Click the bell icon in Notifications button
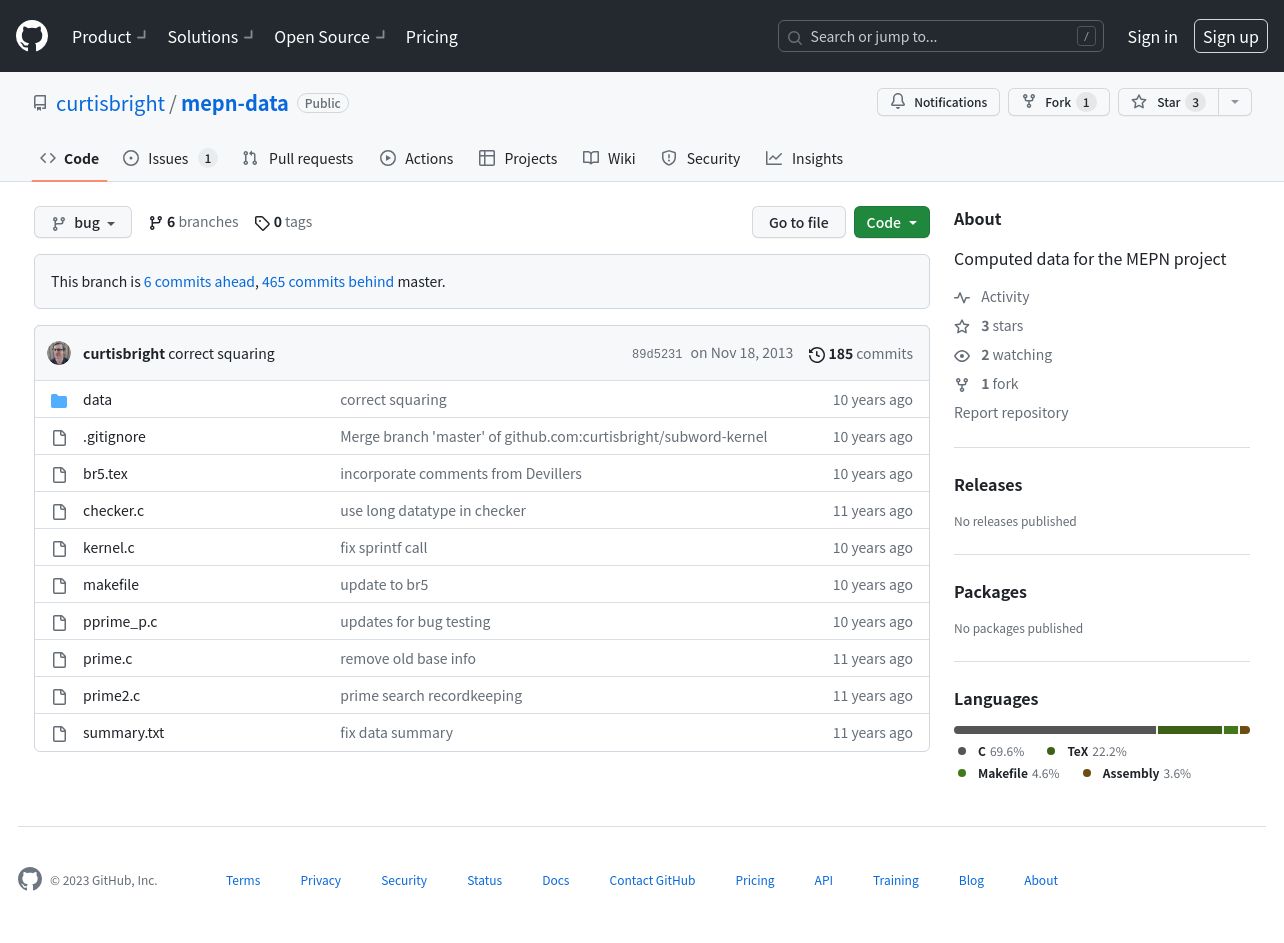1284x943 pixels. click(898, 102)
